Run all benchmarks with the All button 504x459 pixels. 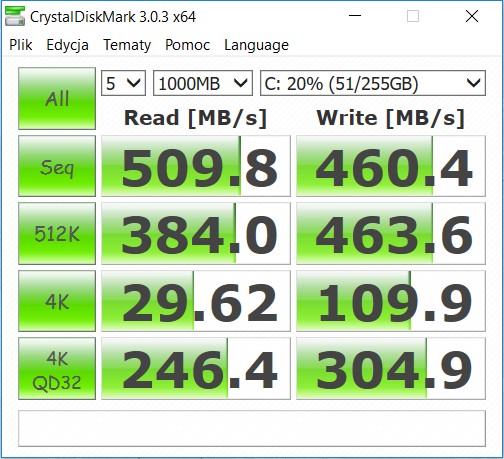[x=57, y=98]
